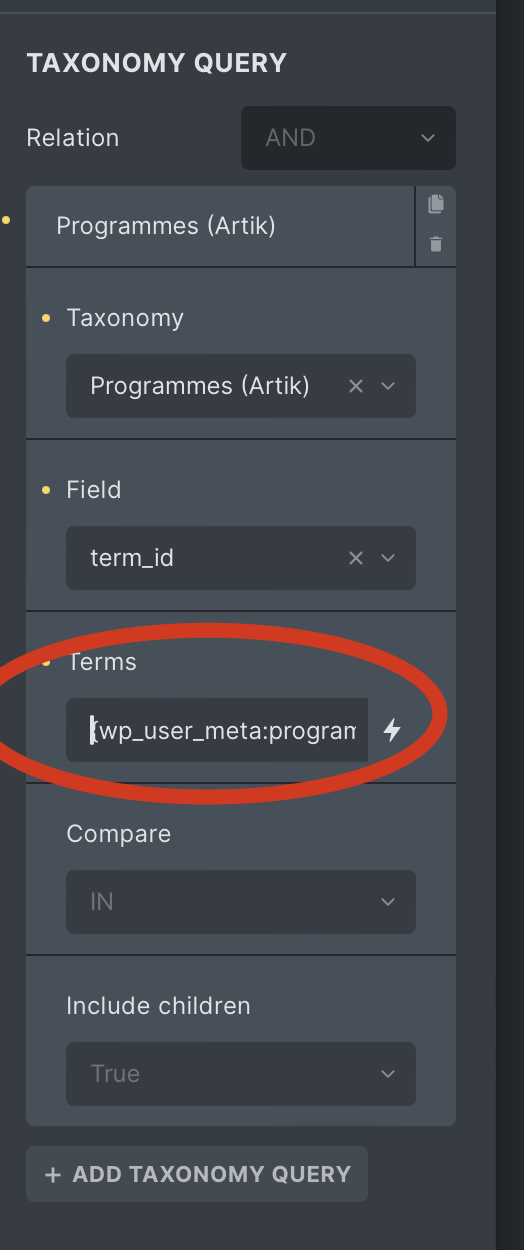
Task: Click the plus icon in Add Taxonomy Query
Action: pos(53,1174)
